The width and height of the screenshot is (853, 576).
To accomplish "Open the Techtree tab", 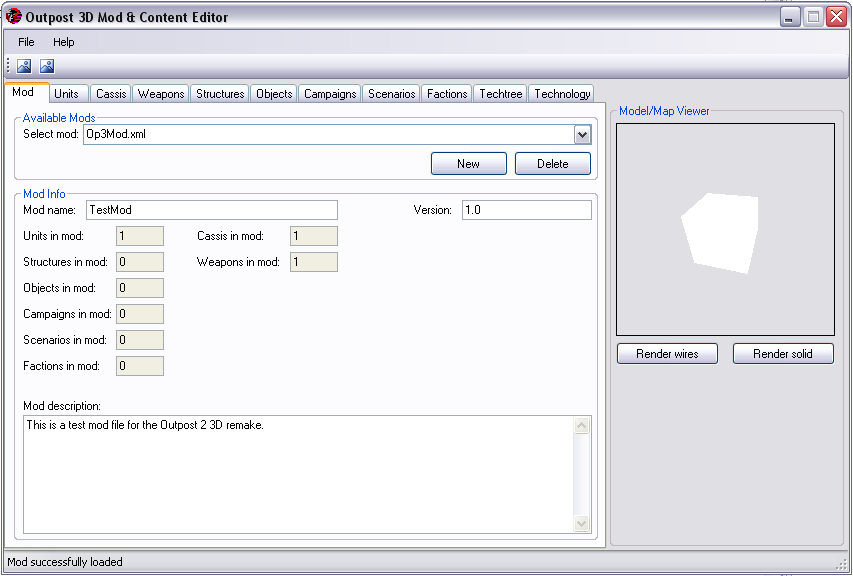I will (x=501, y=94).
